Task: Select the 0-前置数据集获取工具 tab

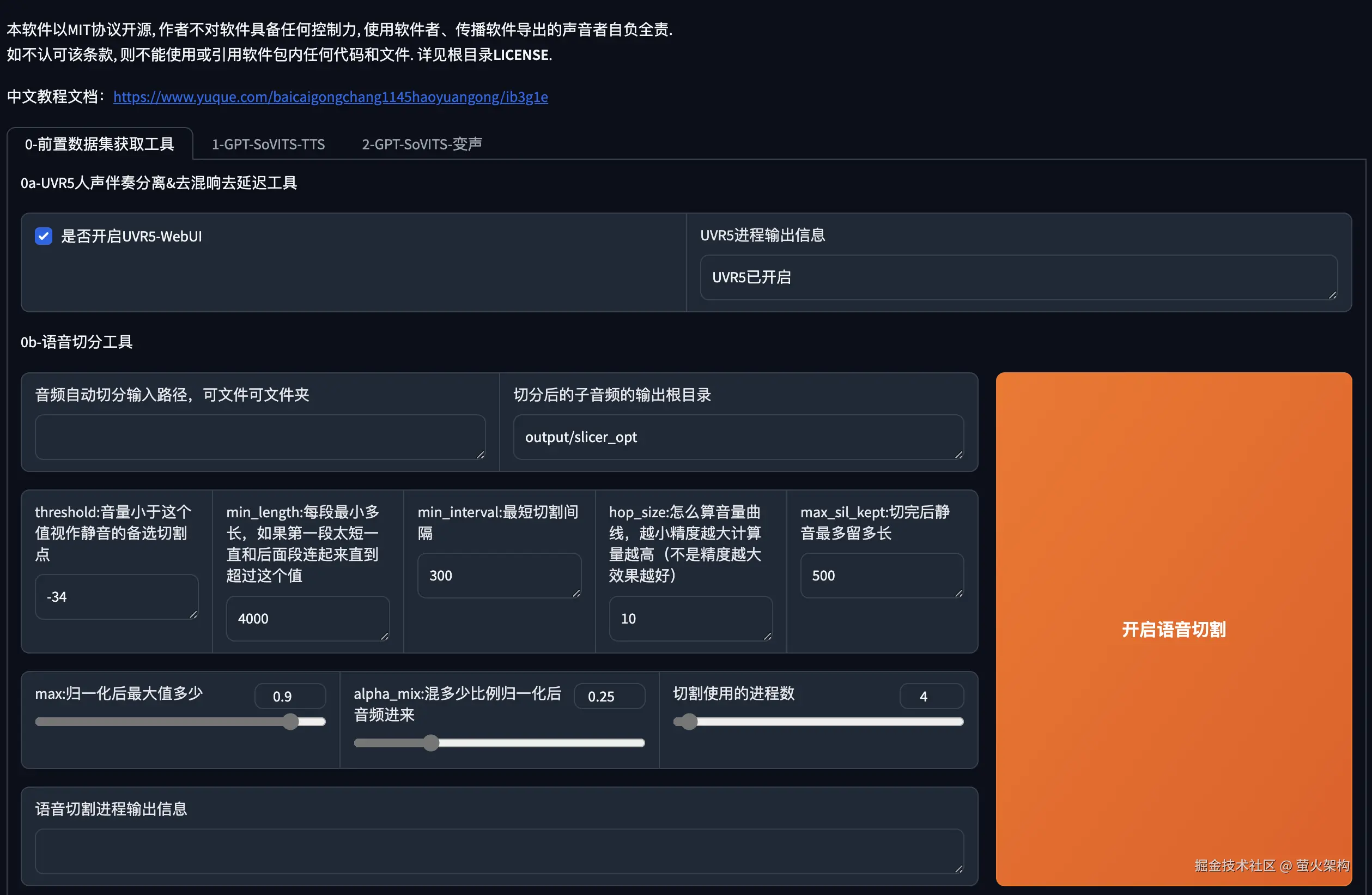Action: 99,143
